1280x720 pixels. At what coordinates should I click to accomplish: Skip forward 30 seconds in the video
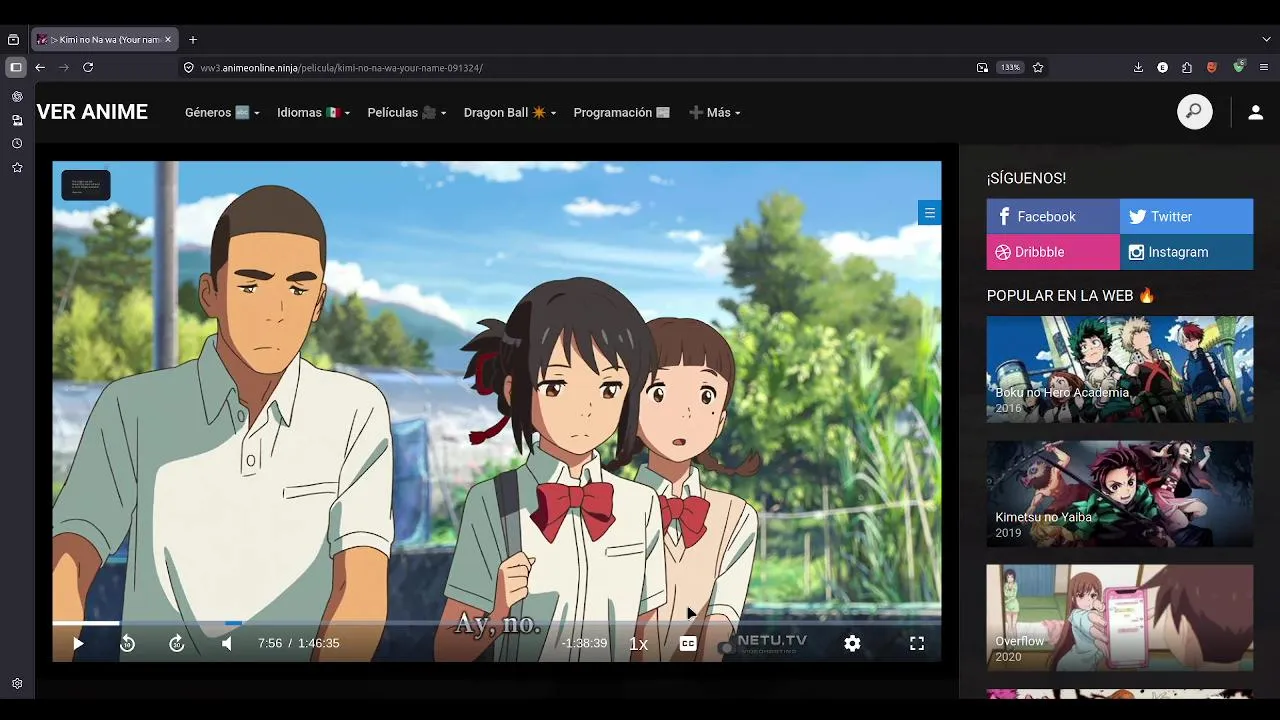coord(176,644)
